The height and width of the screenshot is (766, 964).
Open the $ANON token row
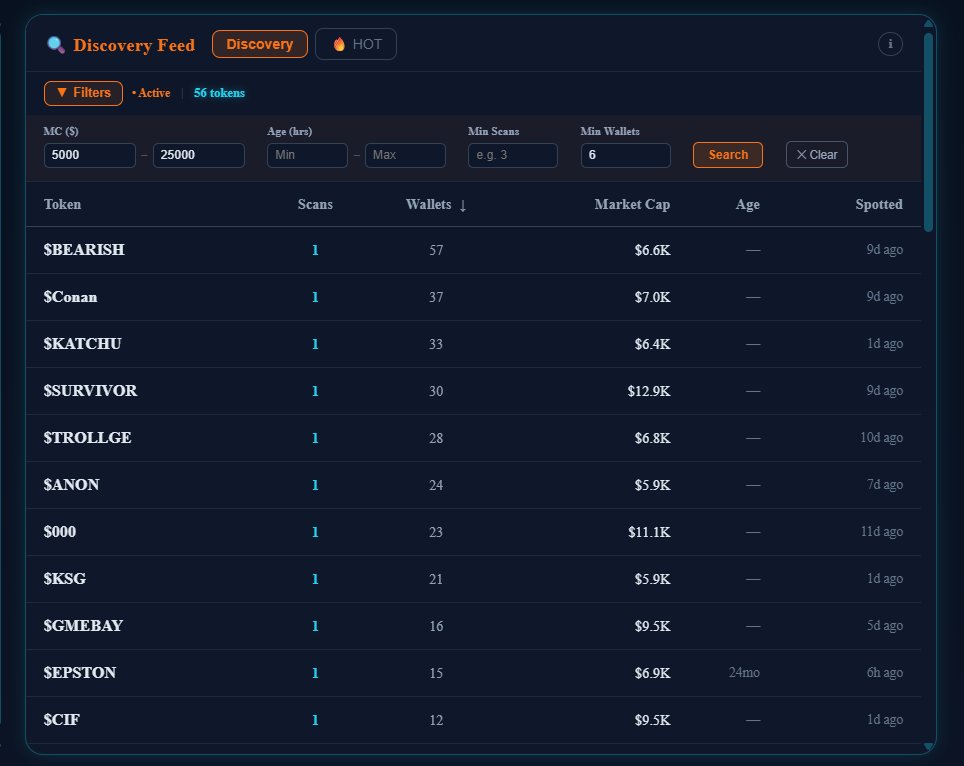pyautogui.click(x=473, y=485)
